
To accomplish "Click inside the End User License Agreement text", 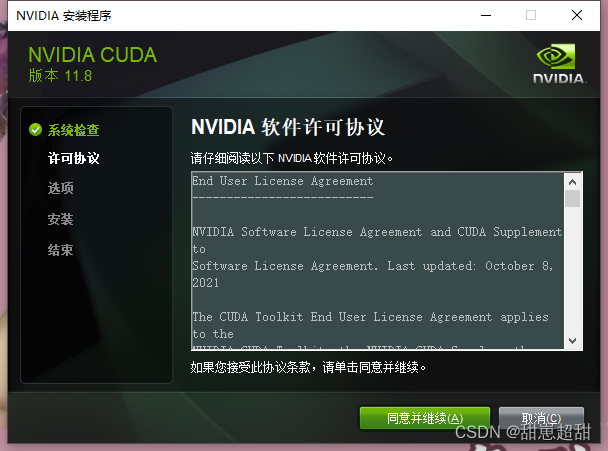I will (x=378, y=261).
